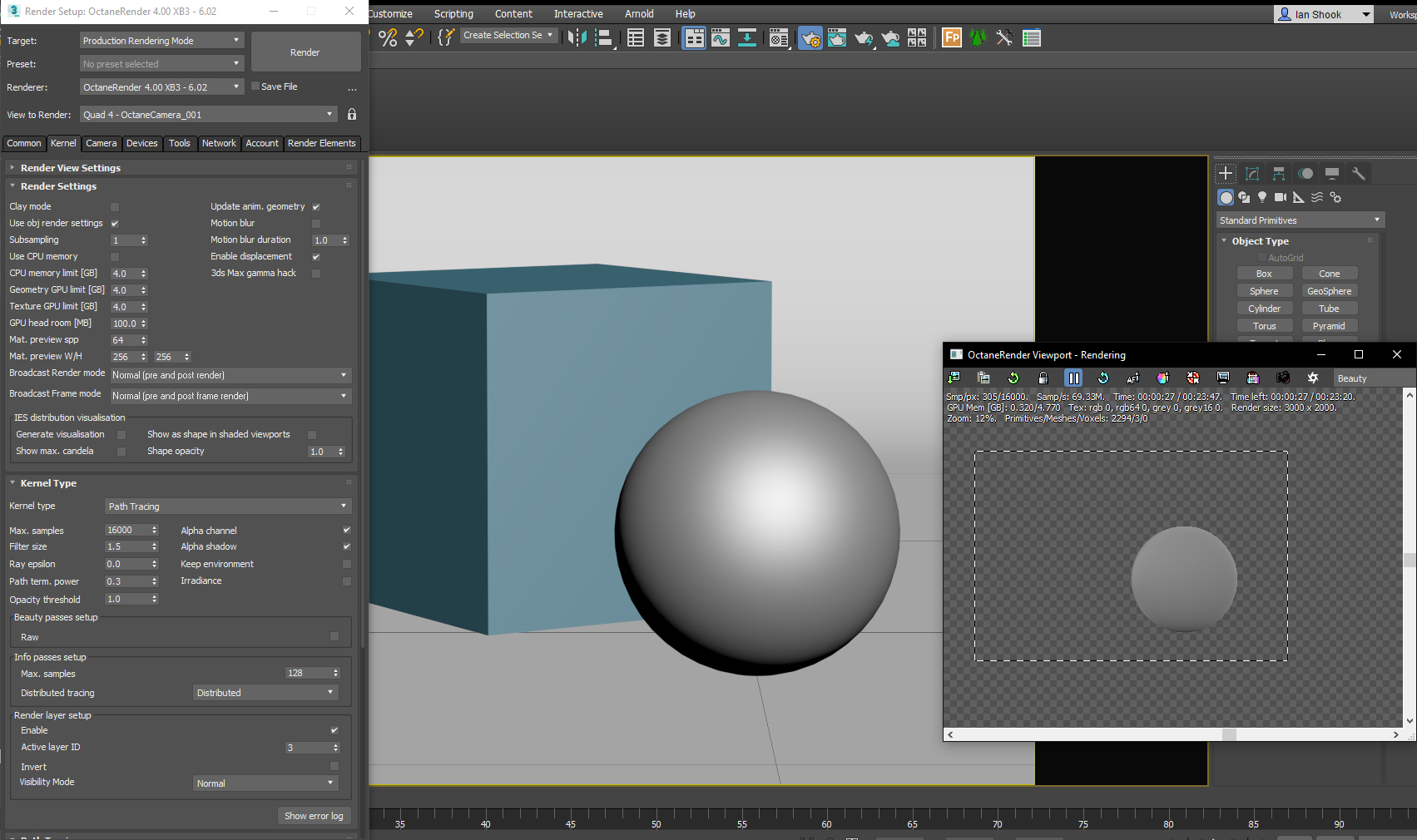Open the Utilities wrench panel tab
1417x840 pixels.
click(x=1359, y=174)
